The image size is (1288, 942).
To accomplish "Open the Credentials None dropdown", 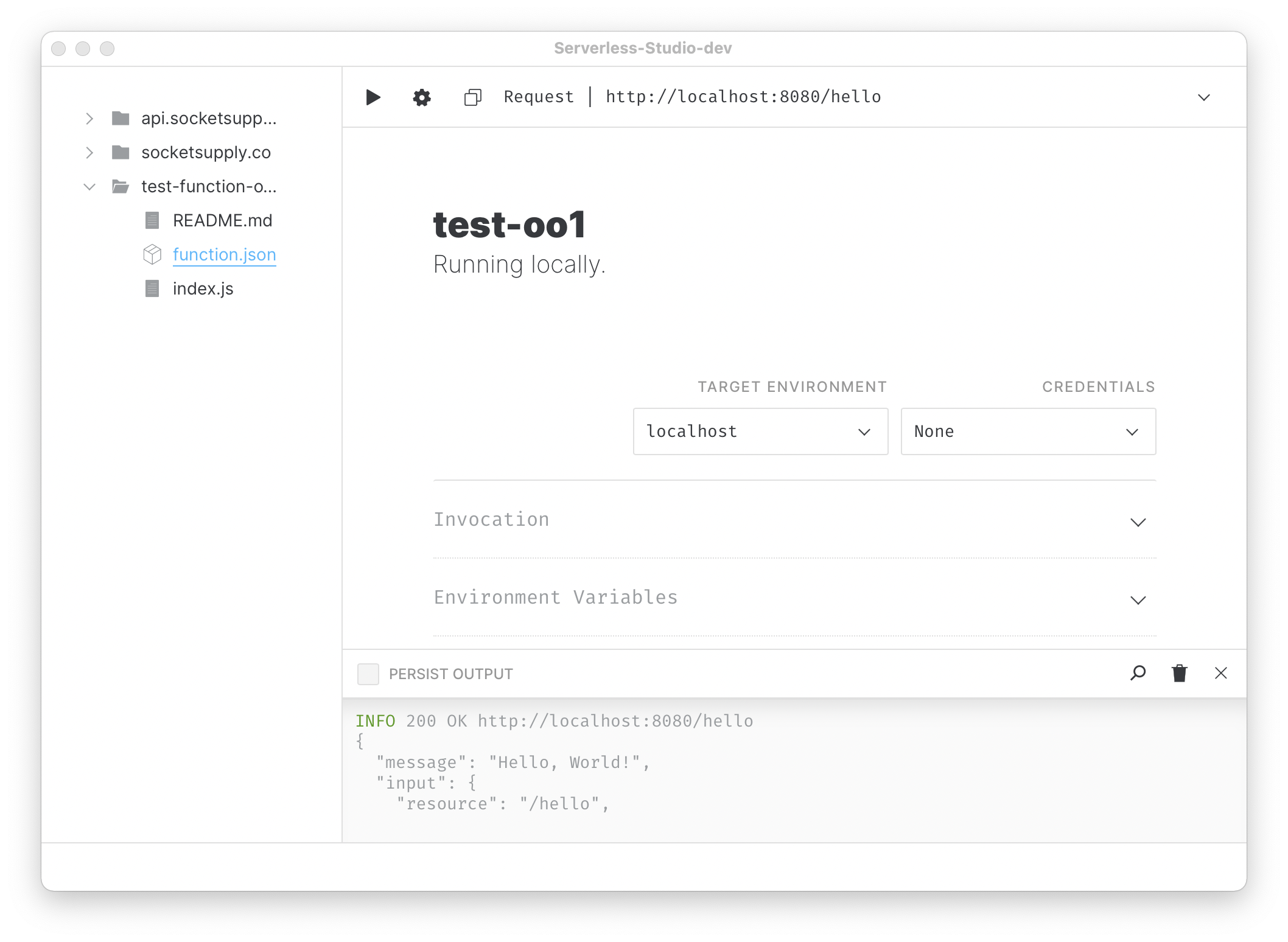I will (1028, 431).
